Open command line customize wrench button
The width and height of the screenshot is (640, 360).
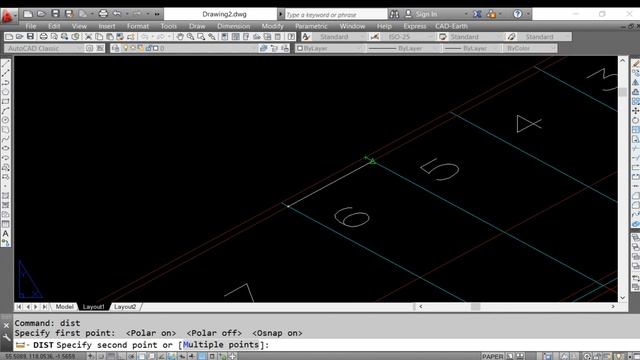pyautogui.click(x=6, y=338)
